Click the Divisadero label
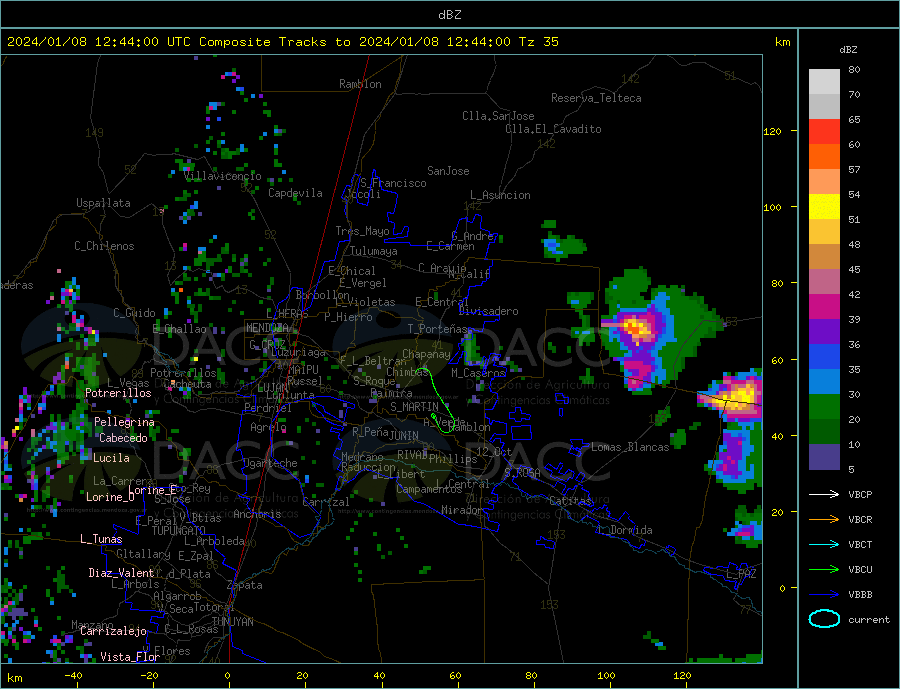900x689 pixels. (488, 311)
